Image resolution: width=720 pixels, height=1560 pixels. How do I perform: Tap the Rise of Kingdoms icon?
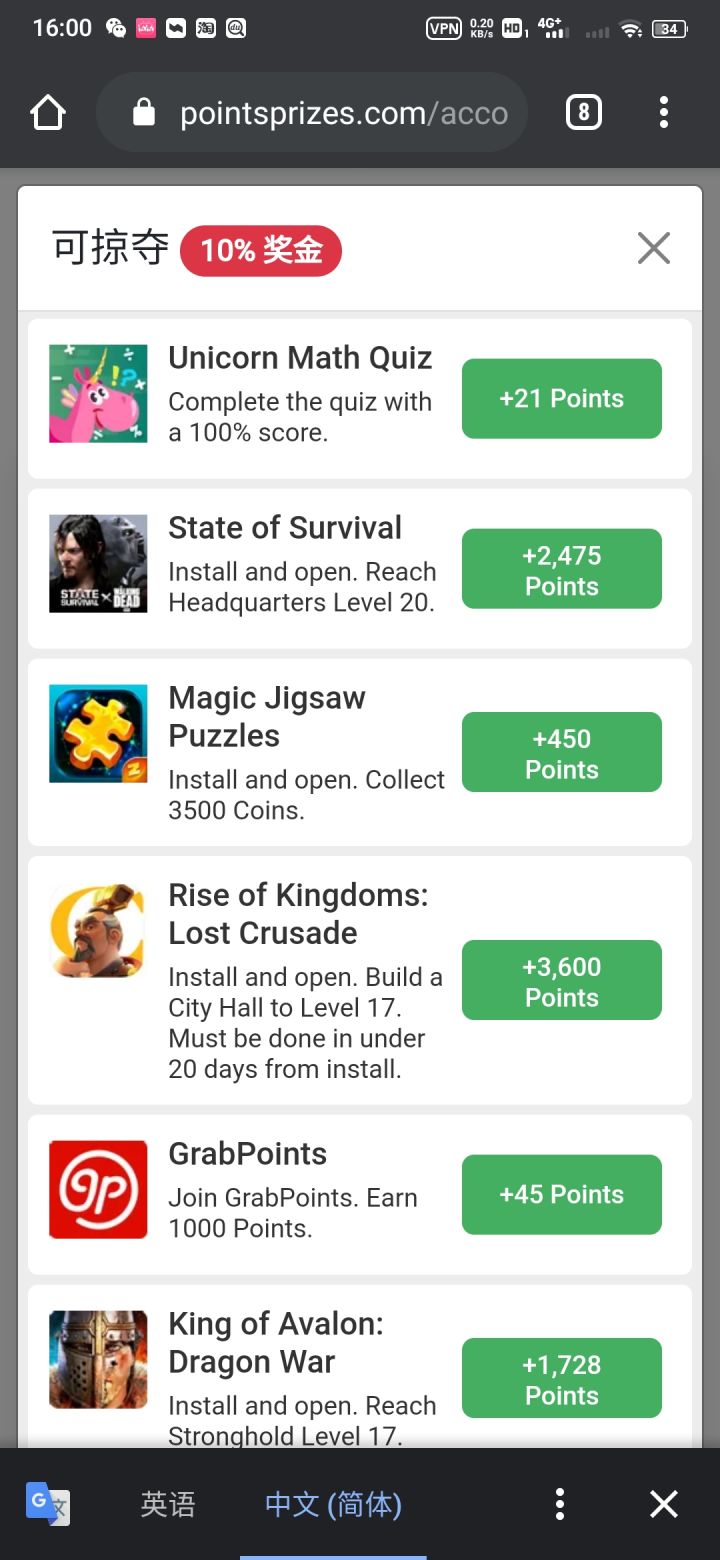pos(98,930)
